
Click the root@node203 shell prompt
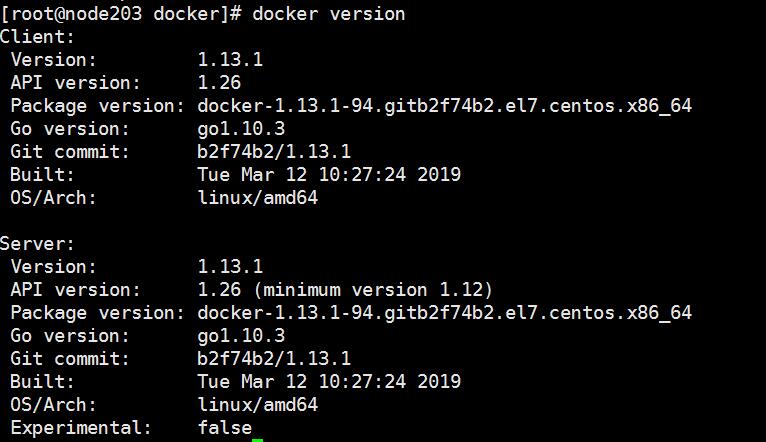pos(121,14)
